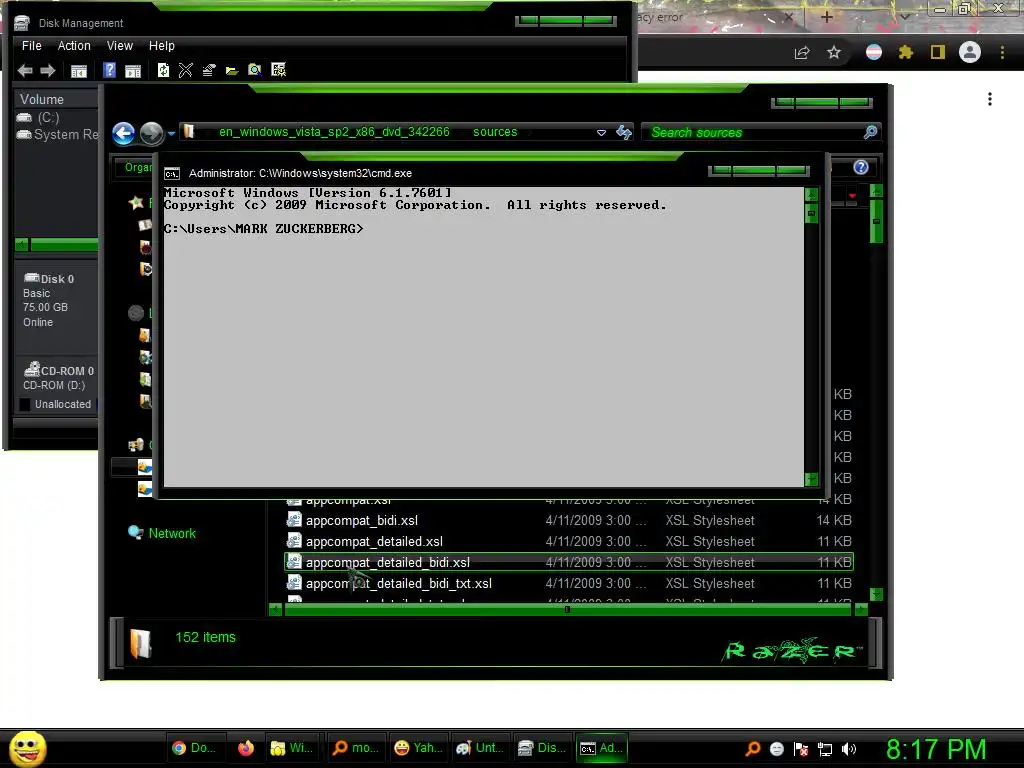The image size is (1024, 768).
Task: Click the network tray icon
Action: pos(825,749)
